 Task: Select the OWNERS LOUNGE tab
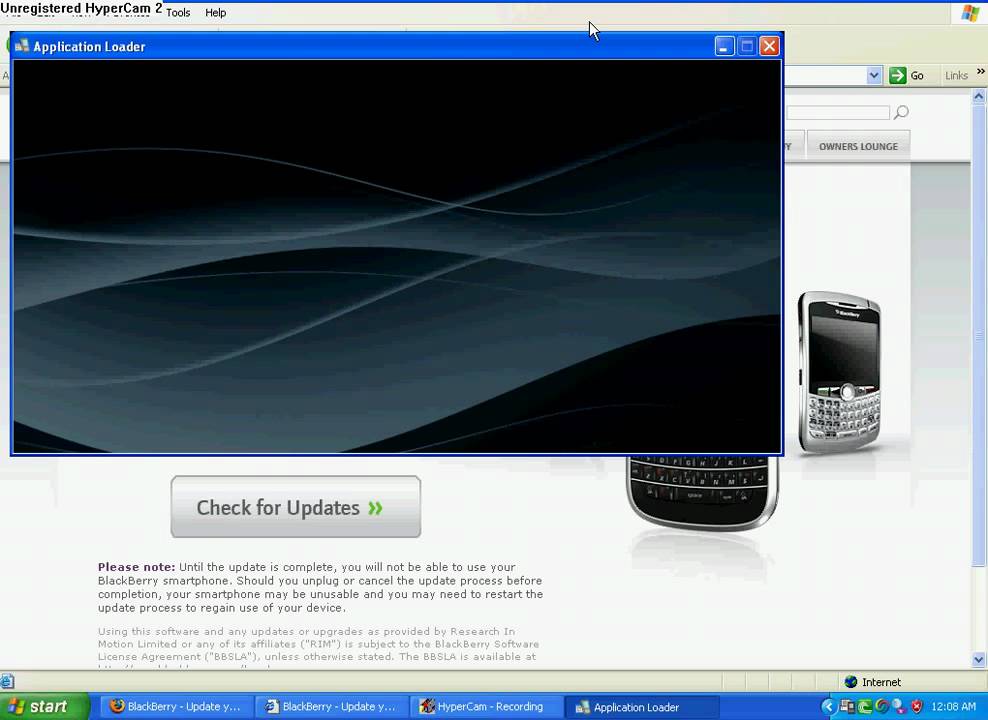858,146
